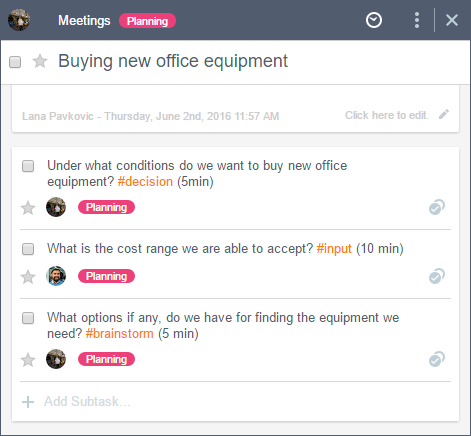Viewport: 471px width, 436px height.
Task: Convert #decision subtask using its checkmark icon
Action: tap(437, 207)
